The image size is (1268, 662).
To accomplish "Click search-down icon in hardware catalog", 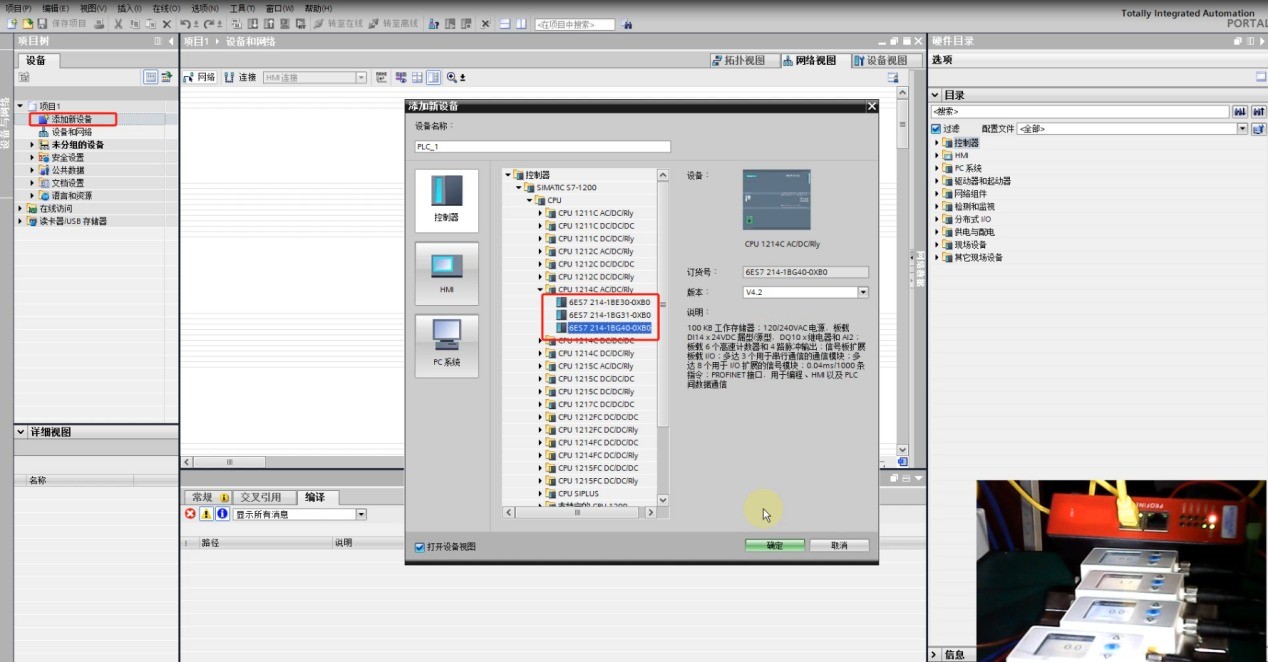I will 1240,112.
